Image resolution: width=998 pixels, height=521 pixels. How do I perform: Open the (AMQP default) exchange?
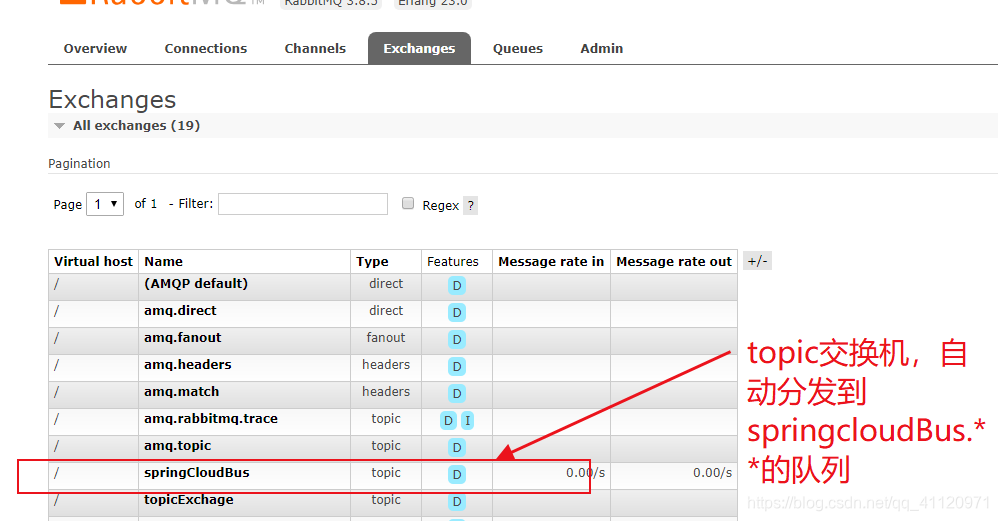point(196,284)
